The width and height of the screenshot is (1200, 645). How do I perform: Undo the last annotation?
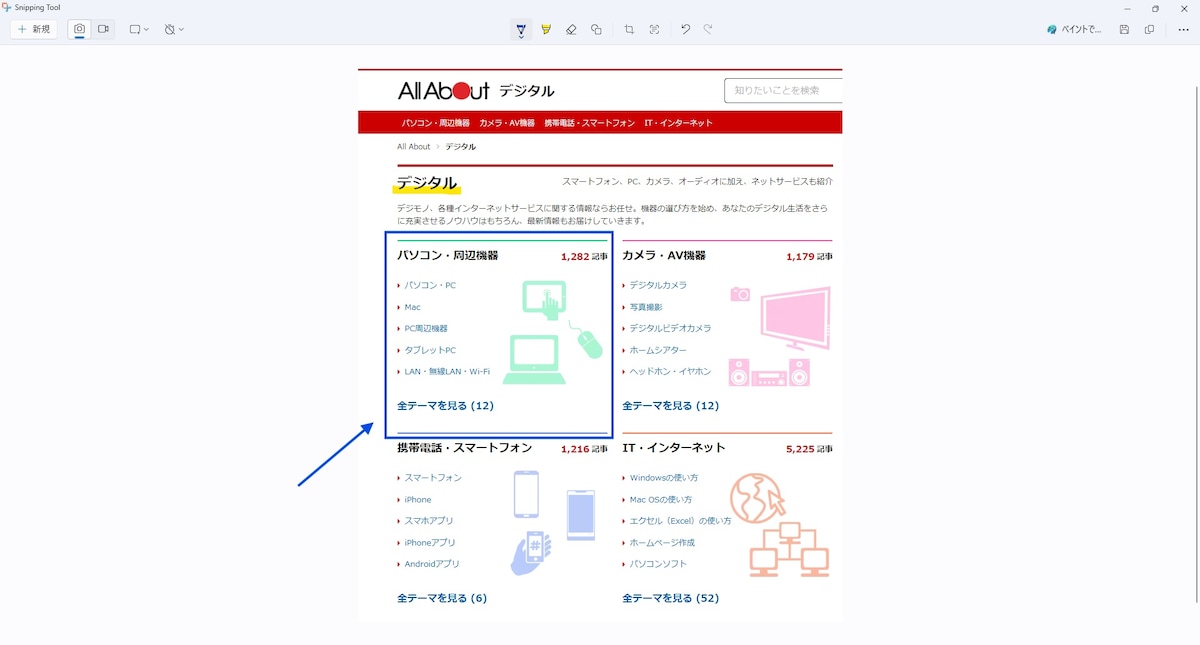pos(685,29)
